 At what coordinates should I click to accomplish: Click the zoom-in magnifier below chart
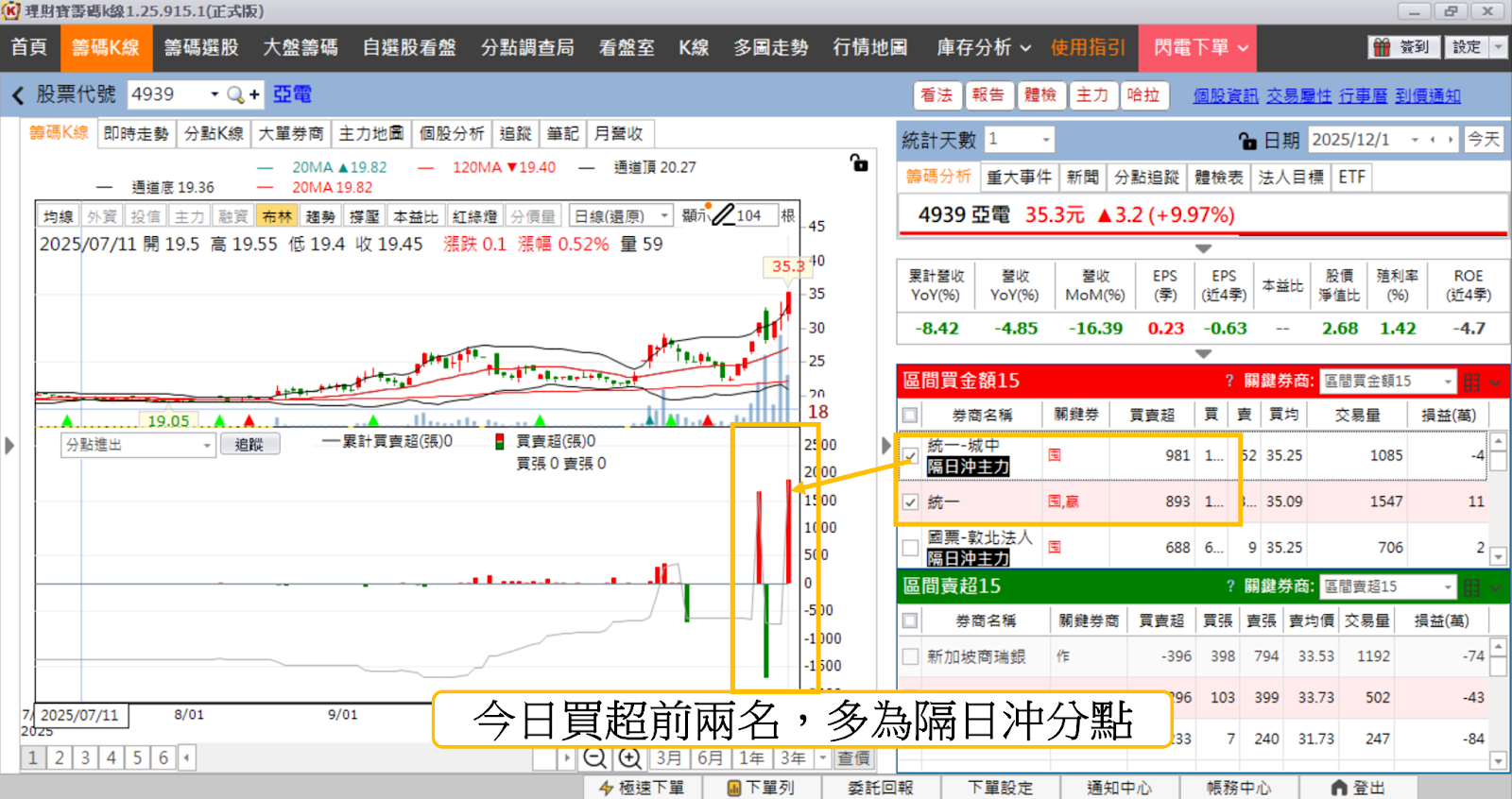[630, 757]
